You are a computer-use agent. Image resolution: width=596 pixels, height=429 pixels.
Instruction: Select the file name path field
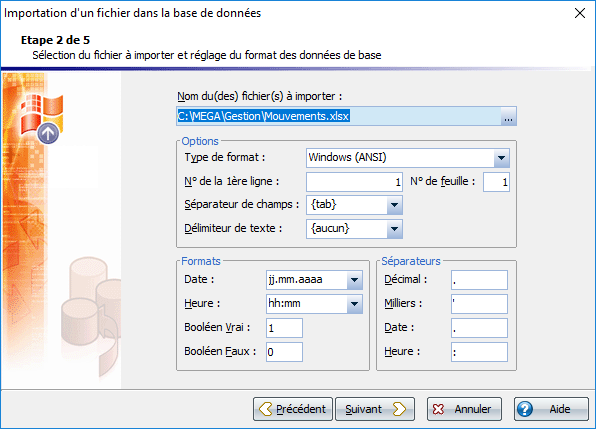pyautogui.click(x=339, y=116)
